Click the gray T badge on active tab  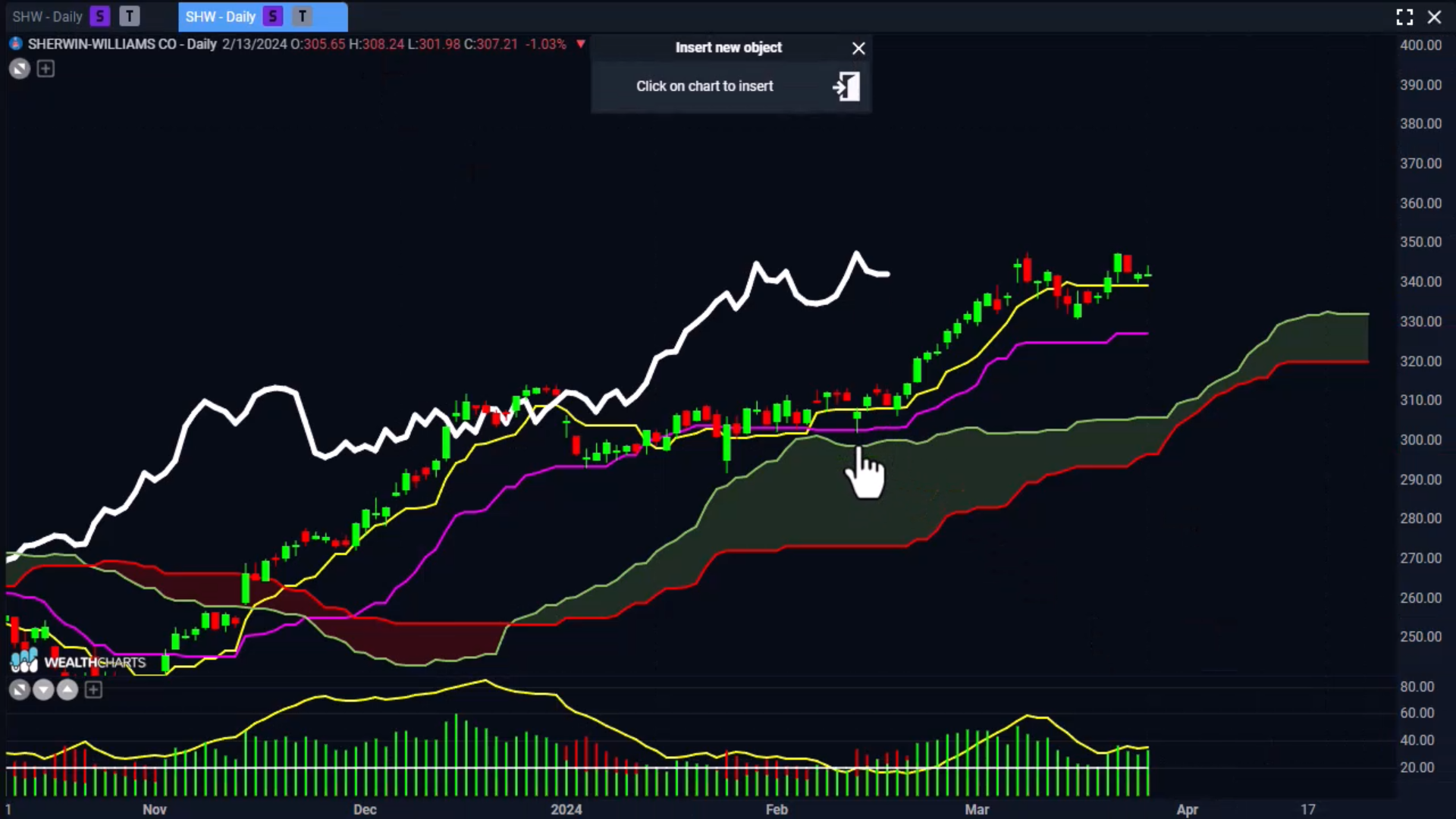click(303, 16)
